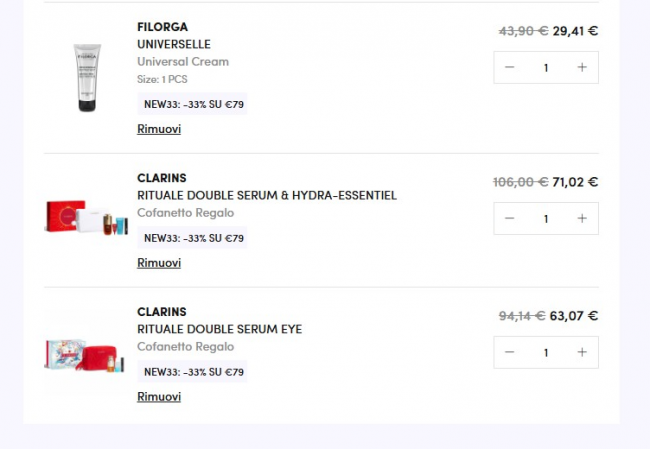Click NEW33 promo badge on Filorga item
The image size is (650, 449).
click(194, 104)
